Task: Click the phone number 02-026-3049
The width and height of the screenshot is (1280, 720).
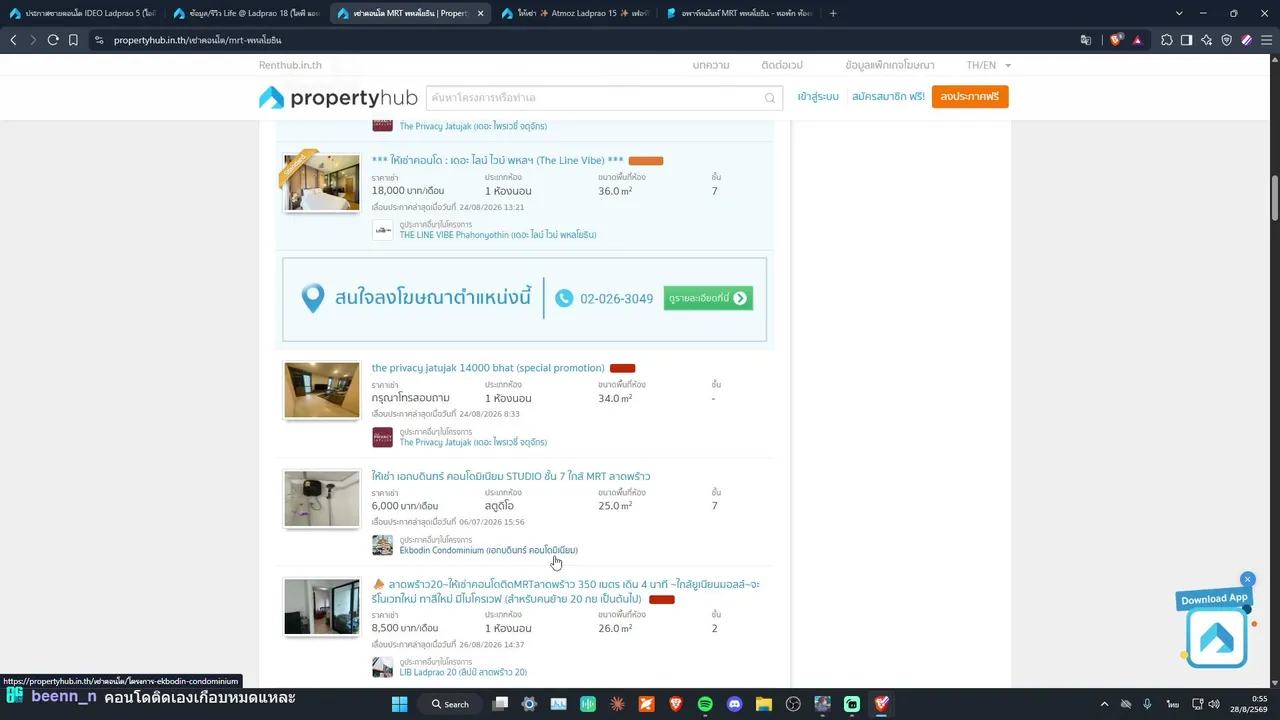Action: point(617,299)
